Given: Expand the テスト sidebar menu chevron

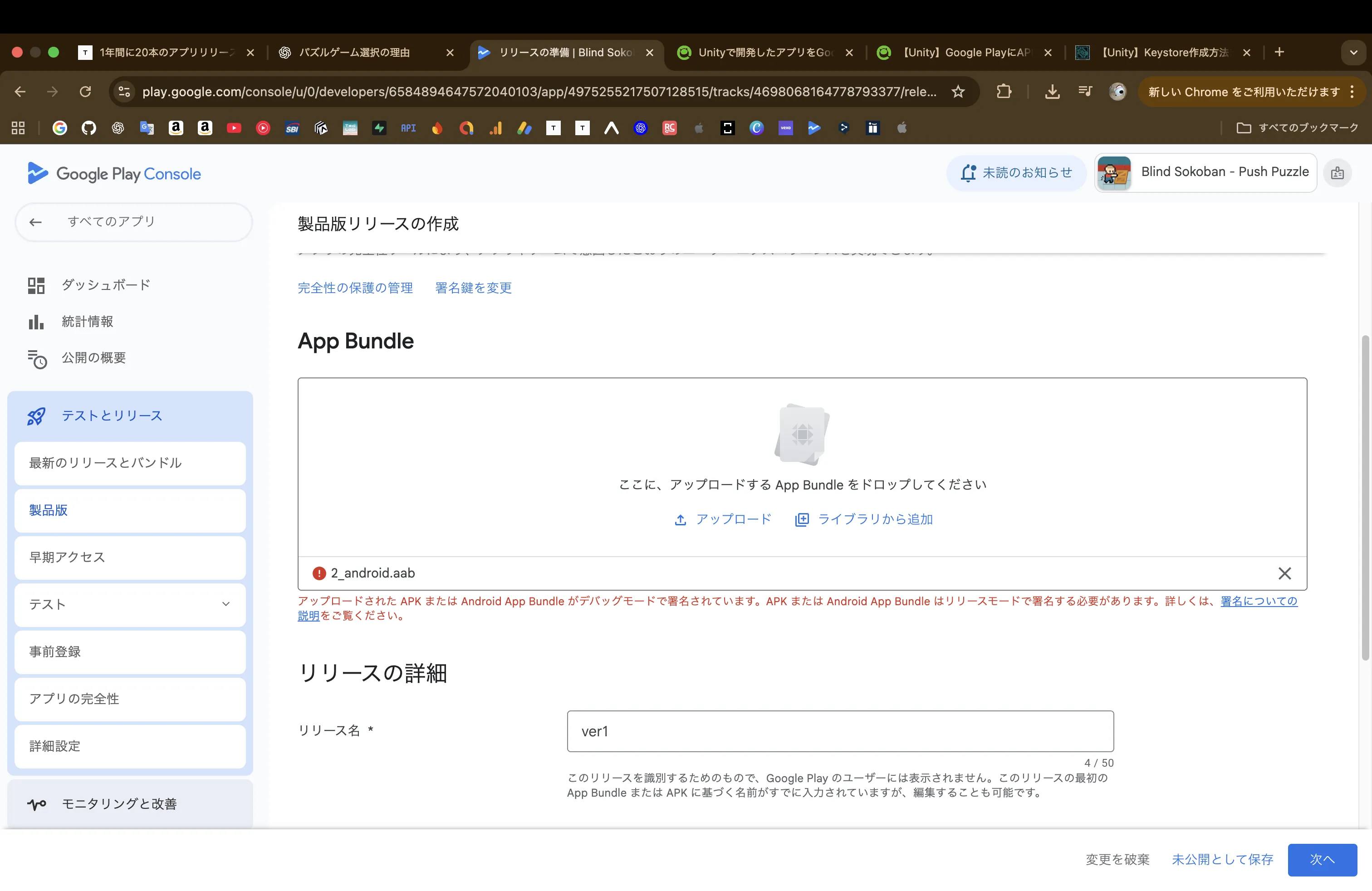Looking at the screenshot, I should [x=225, y=605].
